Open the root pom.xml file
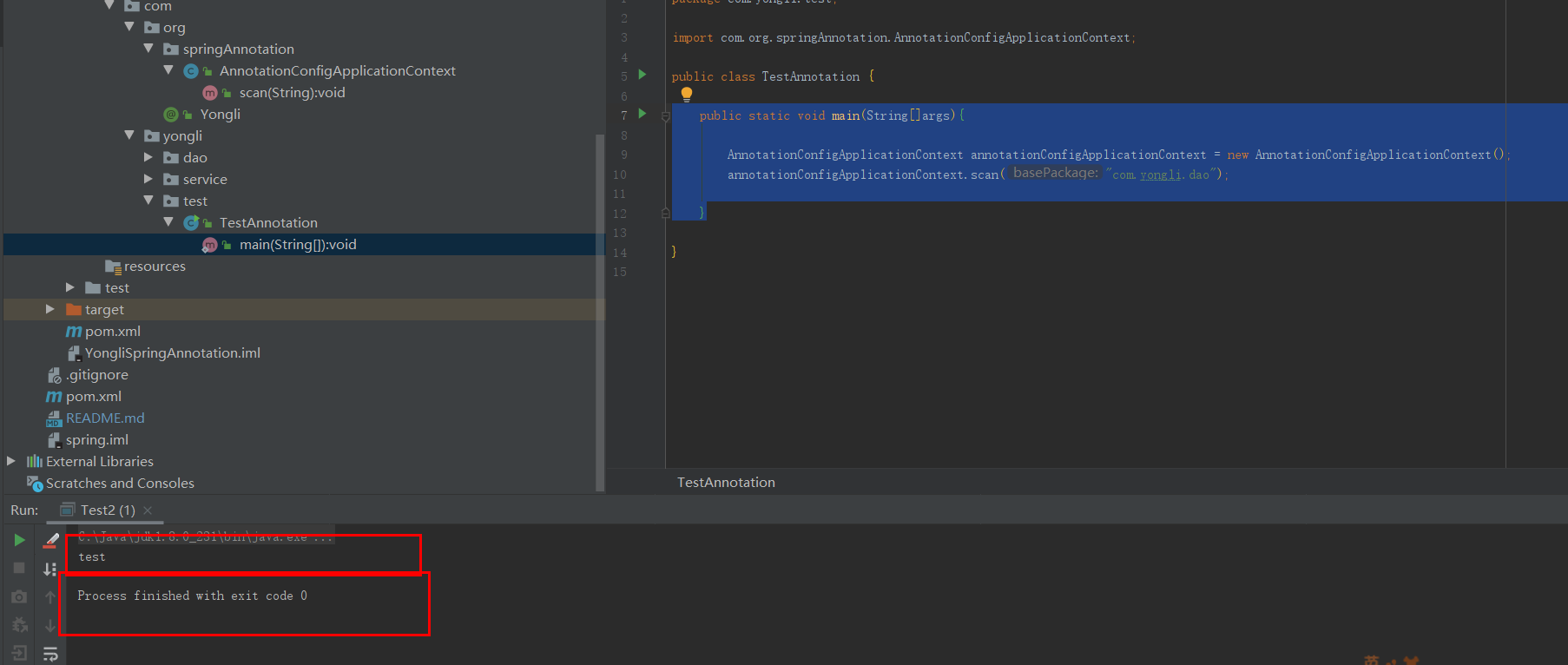Image resolution: width=1568 pixels, height=665 pixels. tap(93, 397)
